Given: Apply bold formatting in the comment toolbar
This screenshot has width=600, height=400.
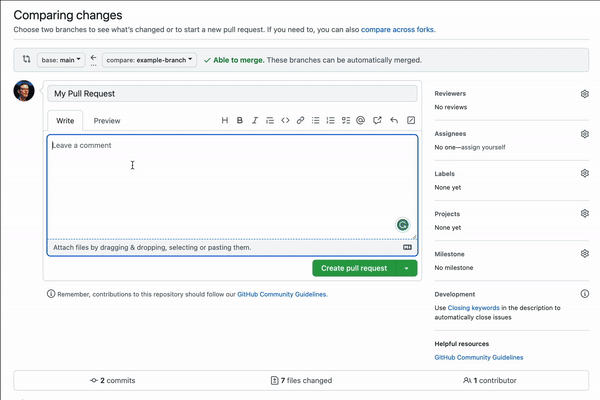Looking at the screenshot, I should 240,121.
